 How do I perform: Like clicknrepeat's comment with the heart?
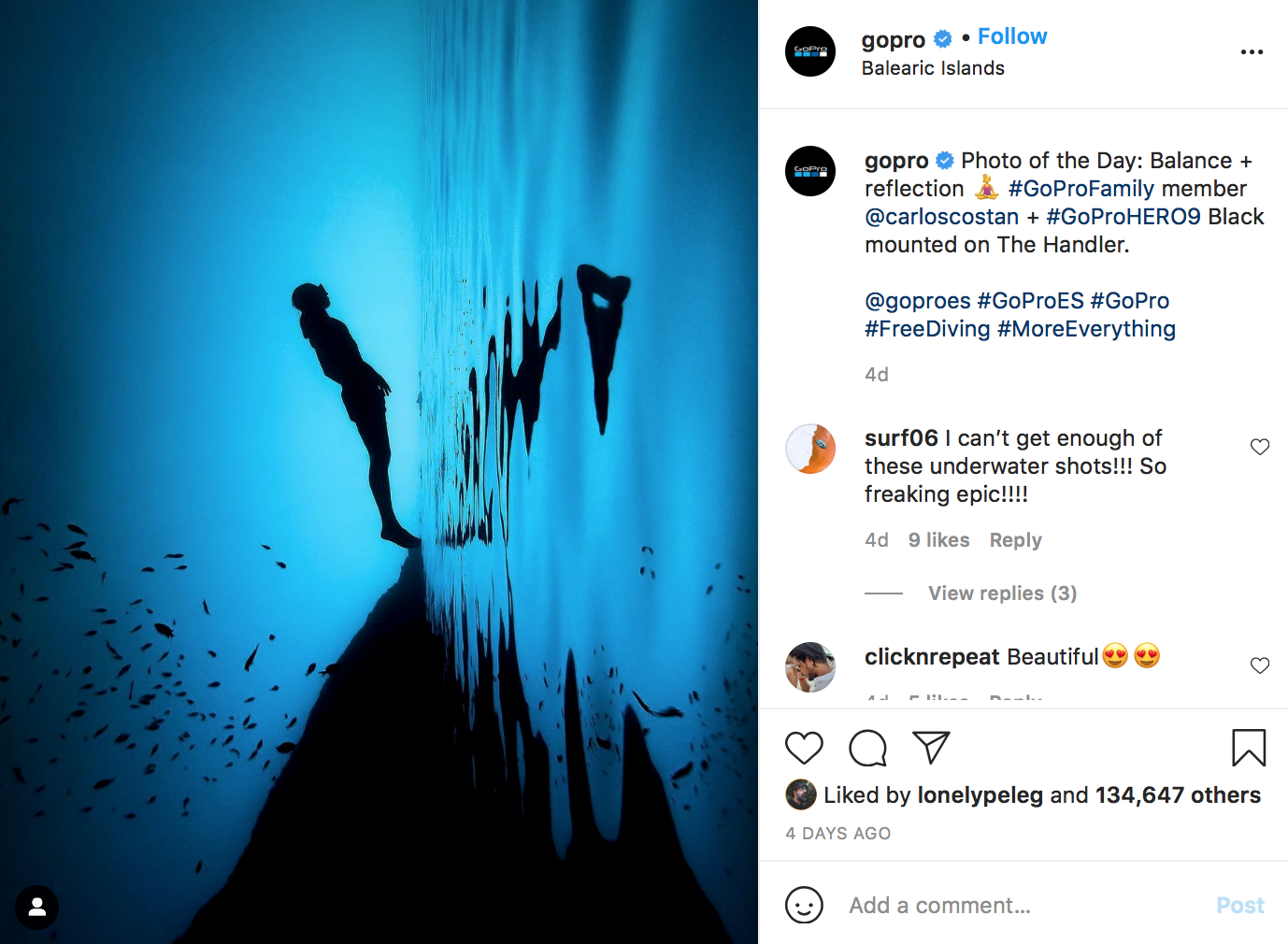click(1260, 665)
